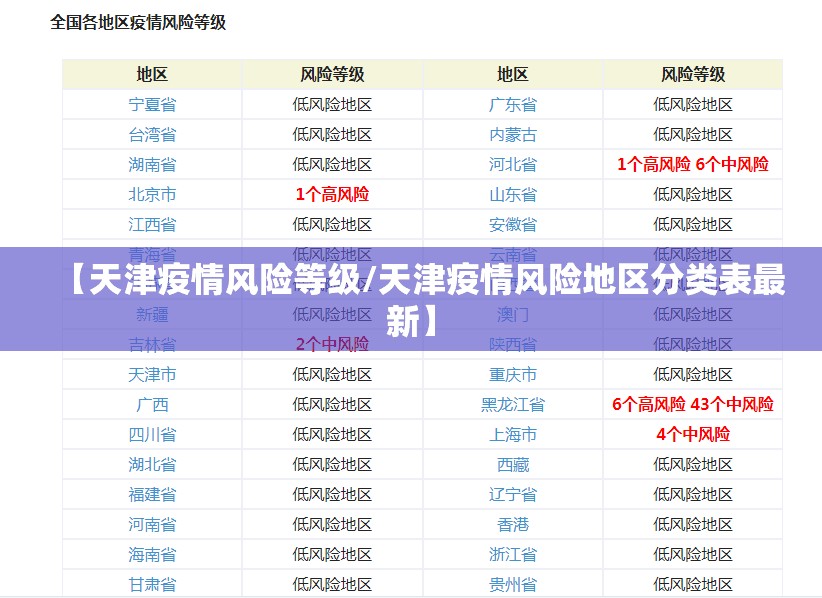Viewport: 822px width, 598px height.
Task: Open the 山东省 link
Action: (x=513, y=194)
